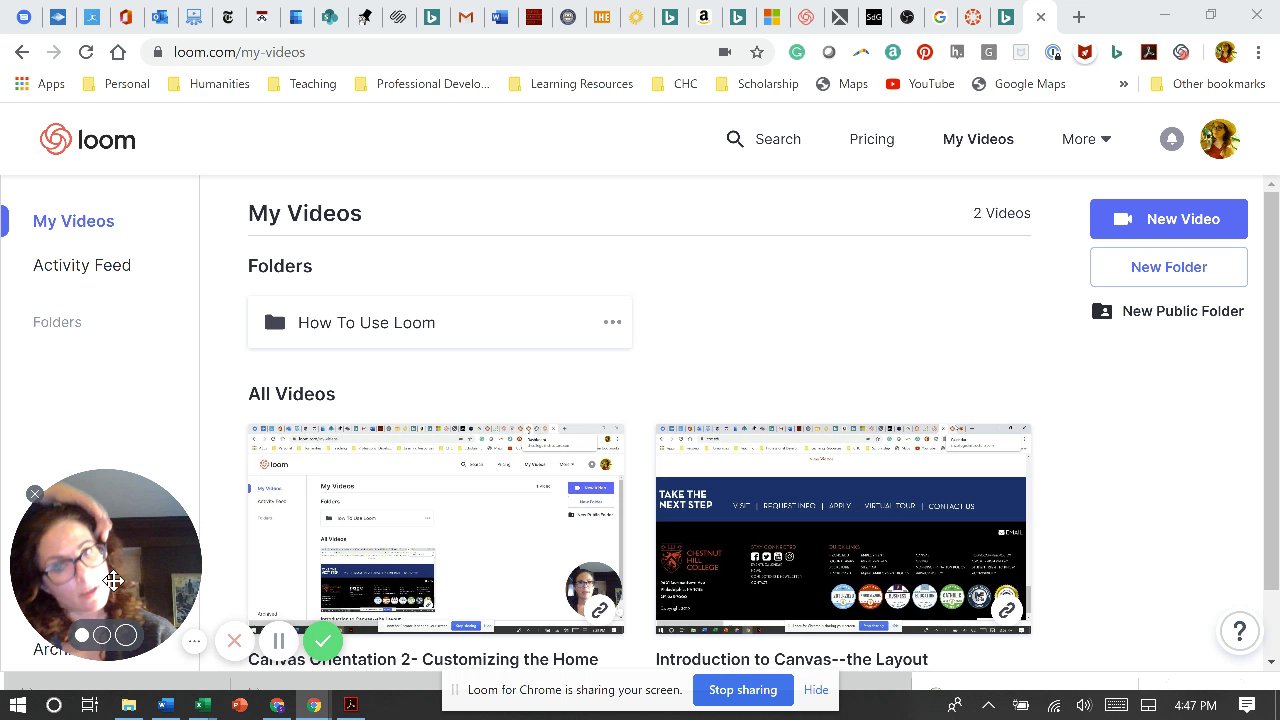Screen dimensions: 1280x720
Task: Open Other bookmarks folder
Action: pos(1208,84)
